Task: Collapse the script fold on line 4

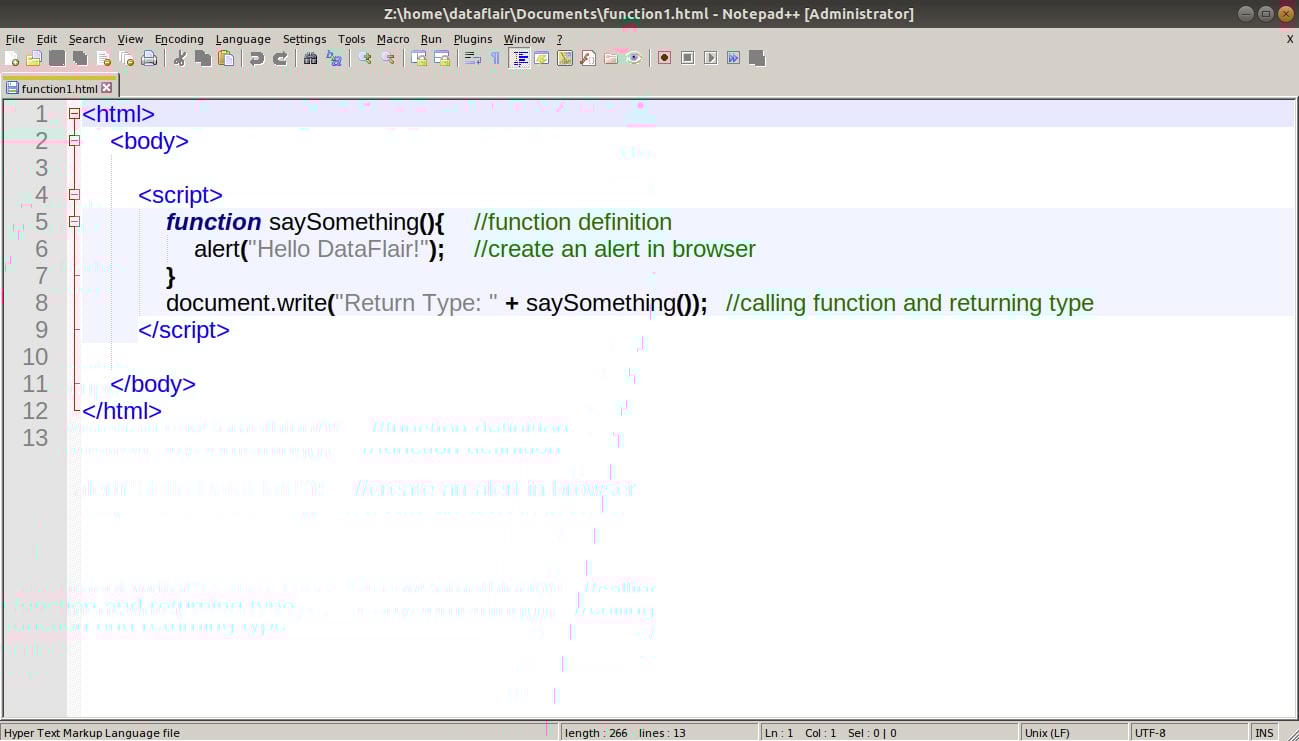Action: [73, 194]
